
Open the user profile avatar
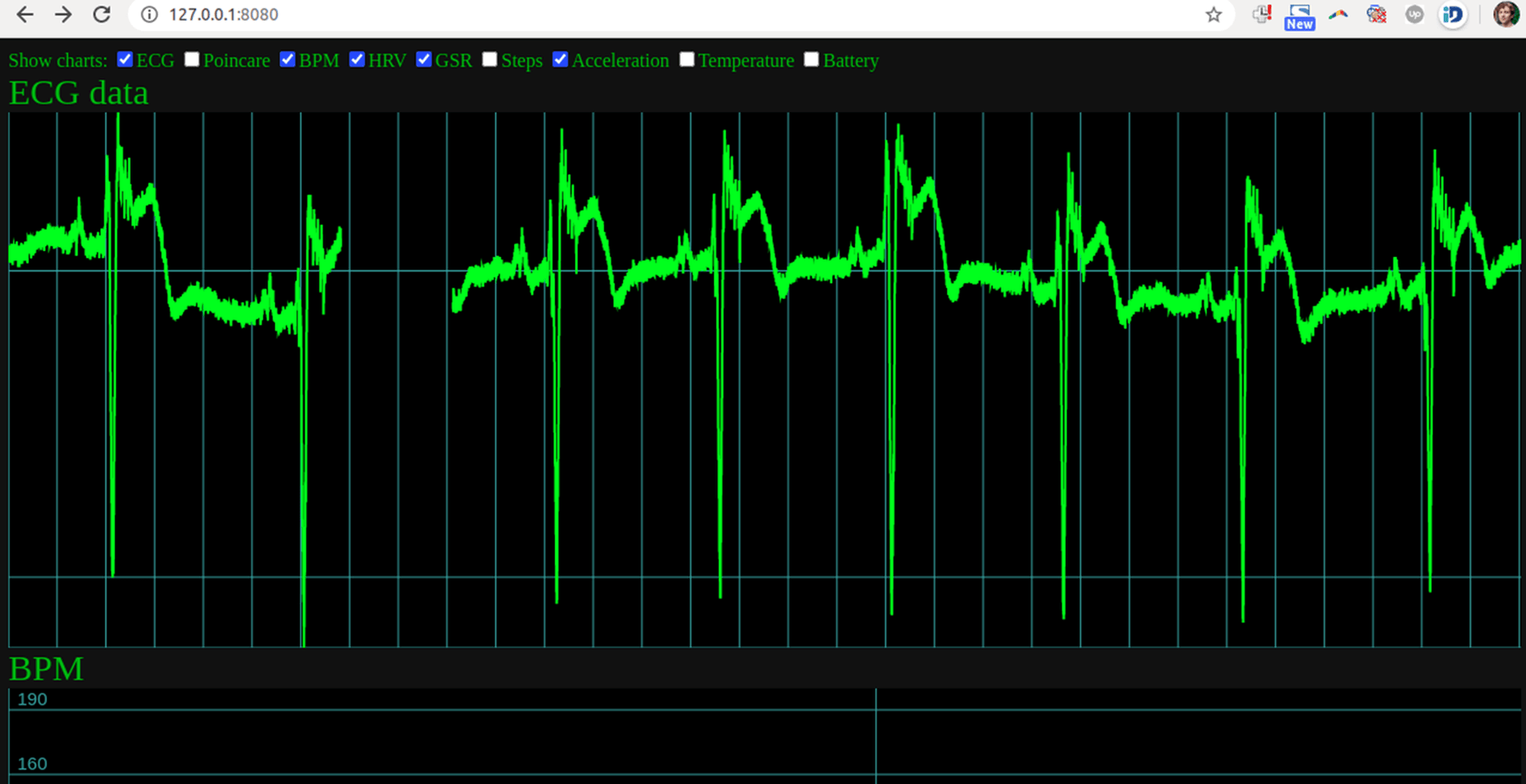pyautogui.click(x=1505, y=15)
